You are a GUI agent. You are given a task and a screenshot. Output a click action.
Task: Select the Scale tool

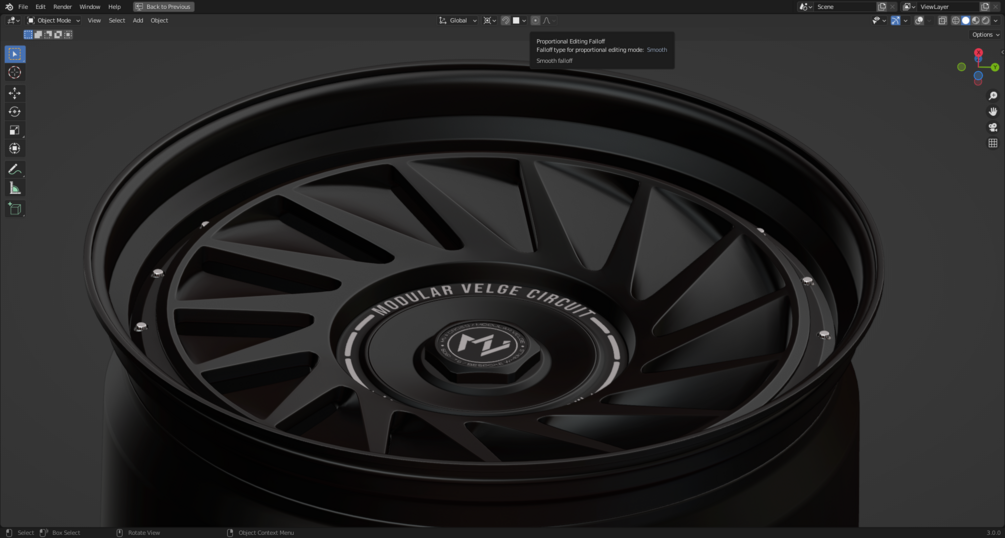click(x=15, y=130)
